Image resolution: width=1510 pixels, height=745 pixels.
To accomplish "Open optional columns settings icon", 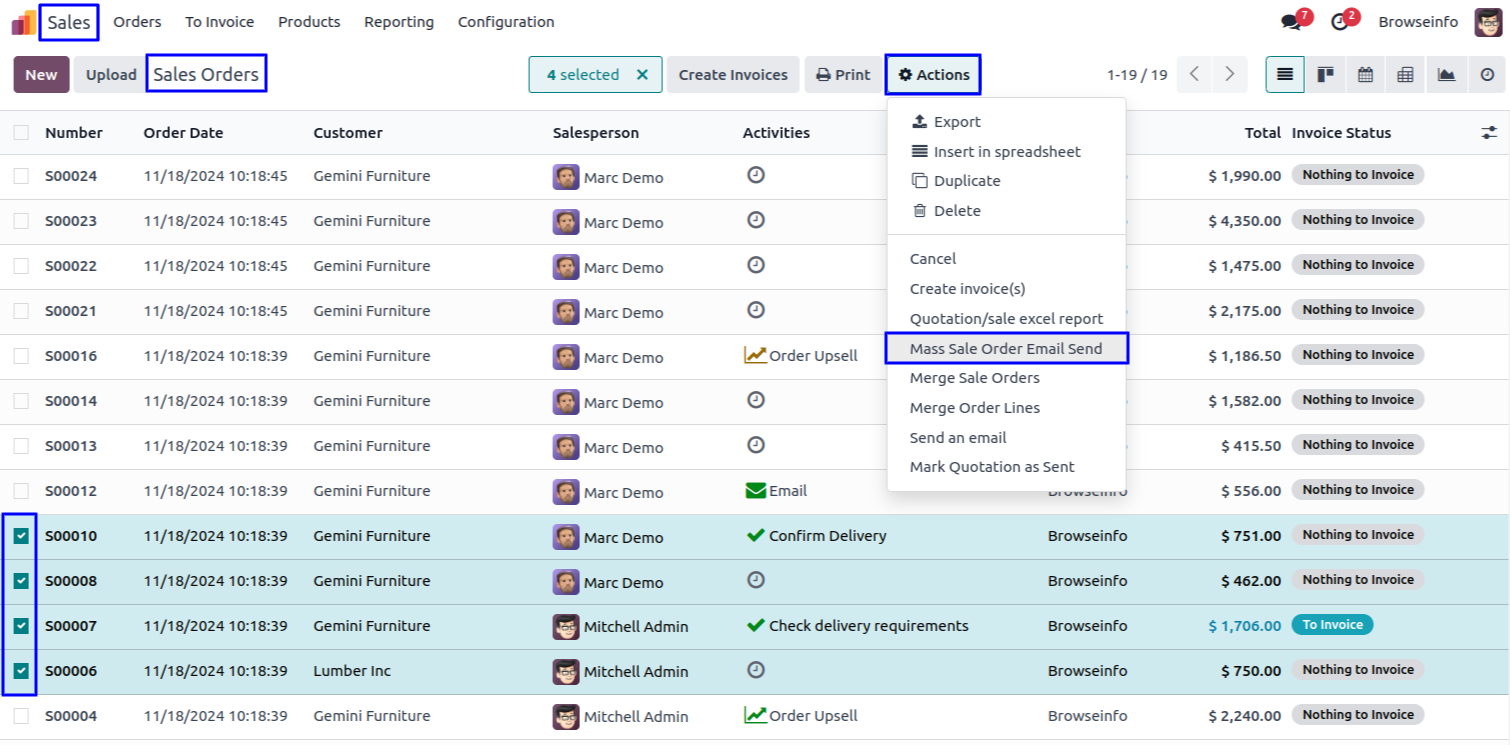I will pos(1489,133).
